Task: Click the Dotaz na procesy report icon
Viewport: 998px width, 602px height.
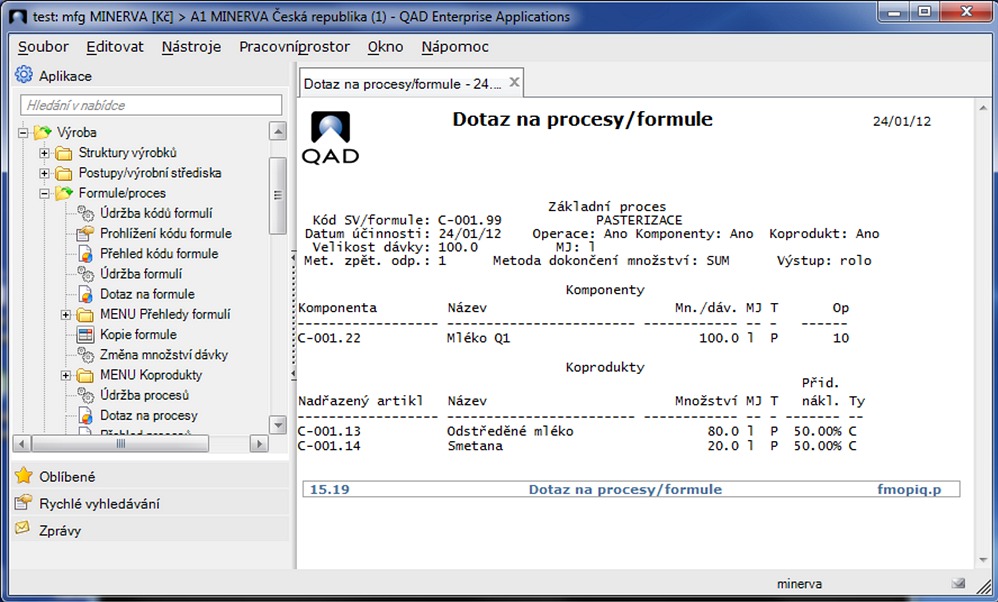Action: click(x=85, y=416)
